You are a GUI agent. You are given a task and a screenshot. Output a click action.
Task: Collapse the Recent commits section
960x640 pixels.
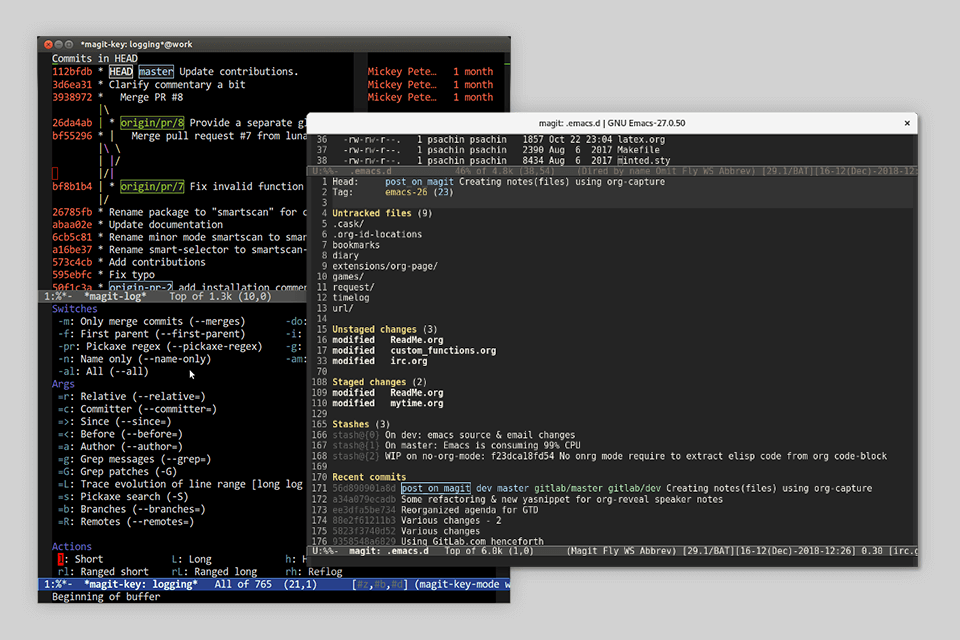tap(369, 477)
